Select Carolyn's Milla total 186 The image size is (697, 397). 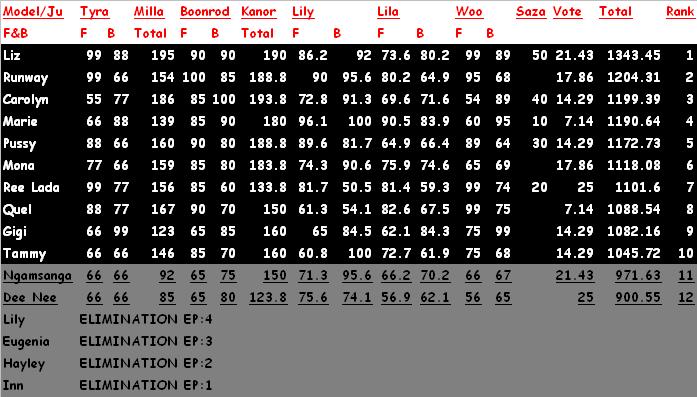(x=162, y=99)
